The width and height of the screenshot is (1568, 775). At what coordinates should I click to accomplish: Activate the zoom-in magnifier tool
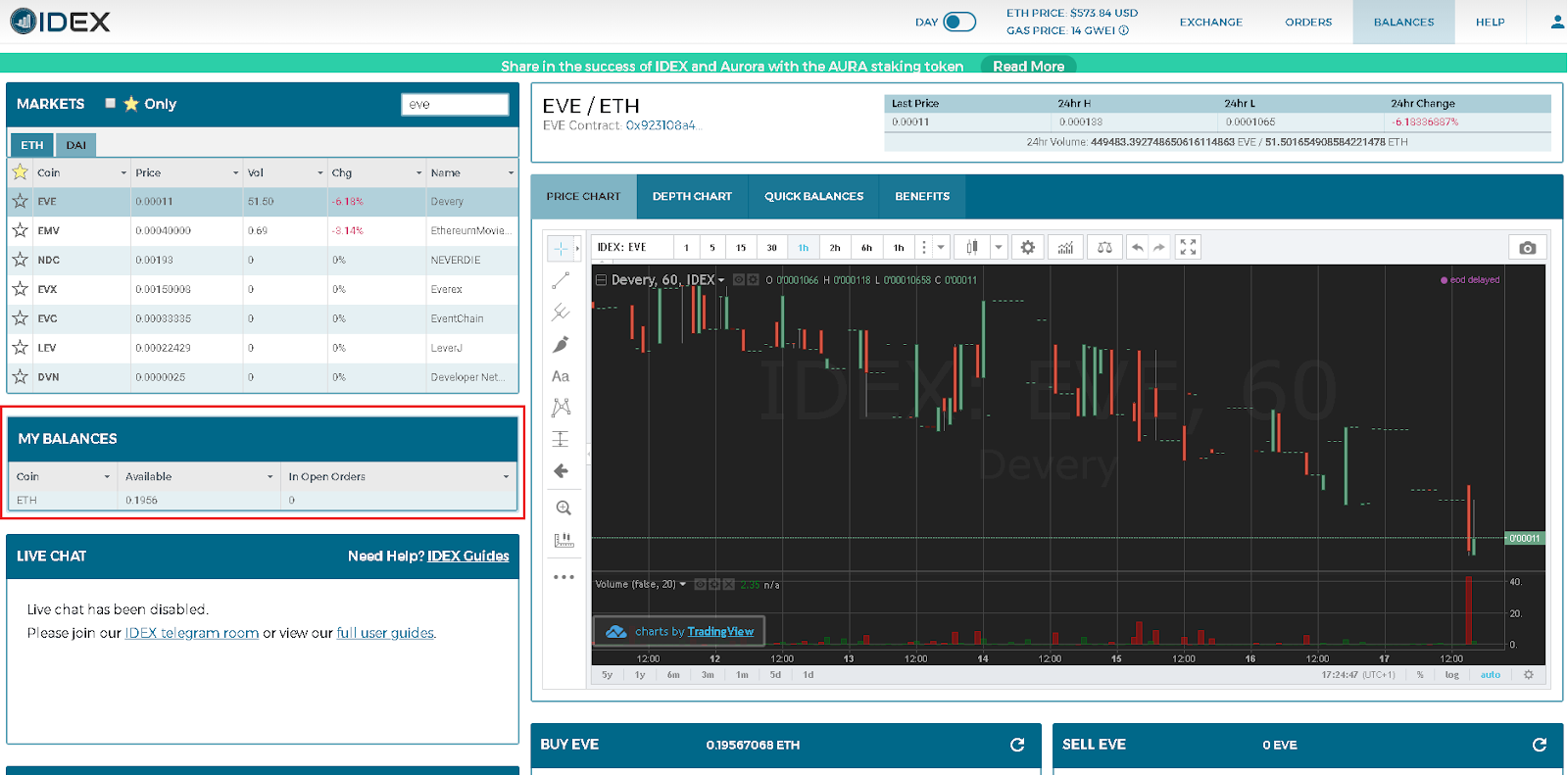[563, 508]
